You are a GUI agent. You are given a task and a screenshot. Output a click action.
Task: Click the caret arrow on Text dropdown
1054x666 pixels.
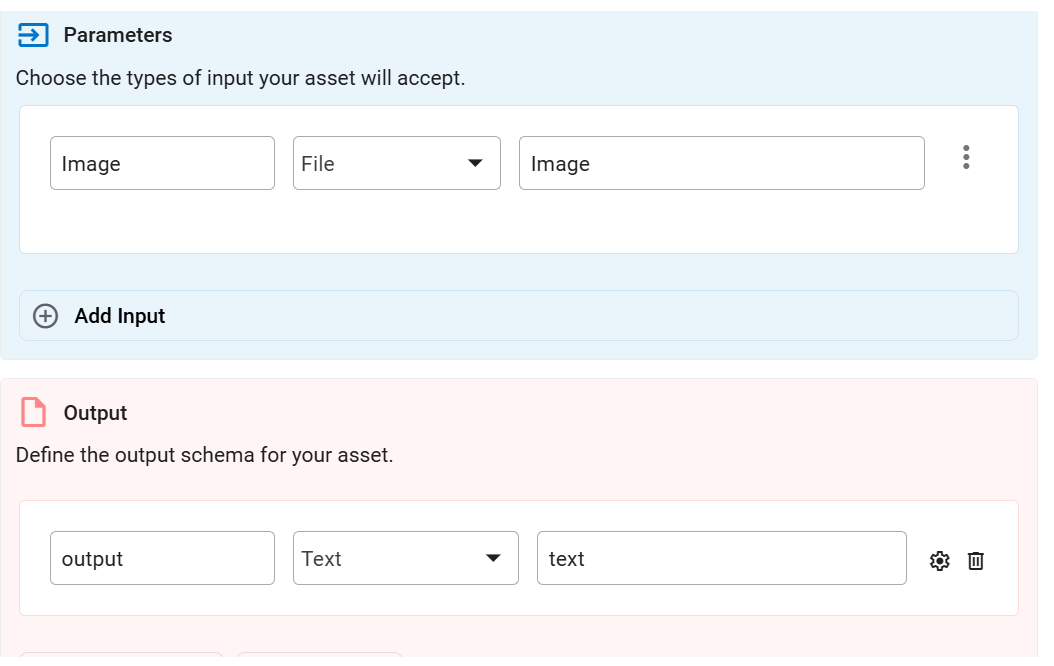tap(493, 559)
